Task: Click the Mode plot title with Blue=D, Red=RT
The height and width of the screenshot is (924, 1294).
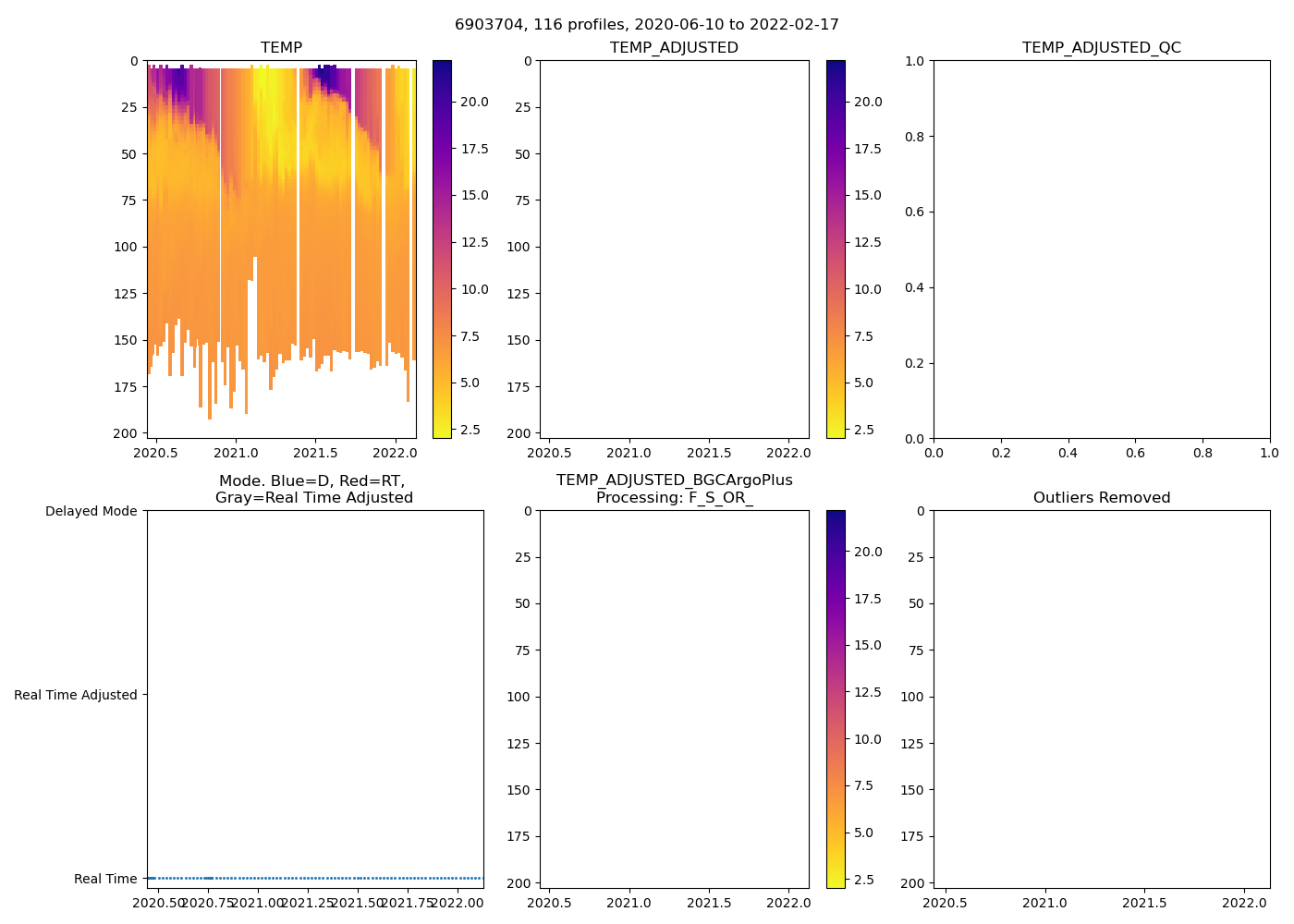Action: 313,489
